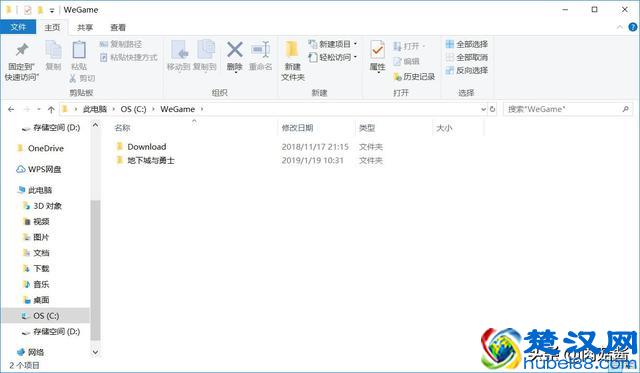
Task: Click Edit (编辑) in the ribbon
Action: pos(407,61)
